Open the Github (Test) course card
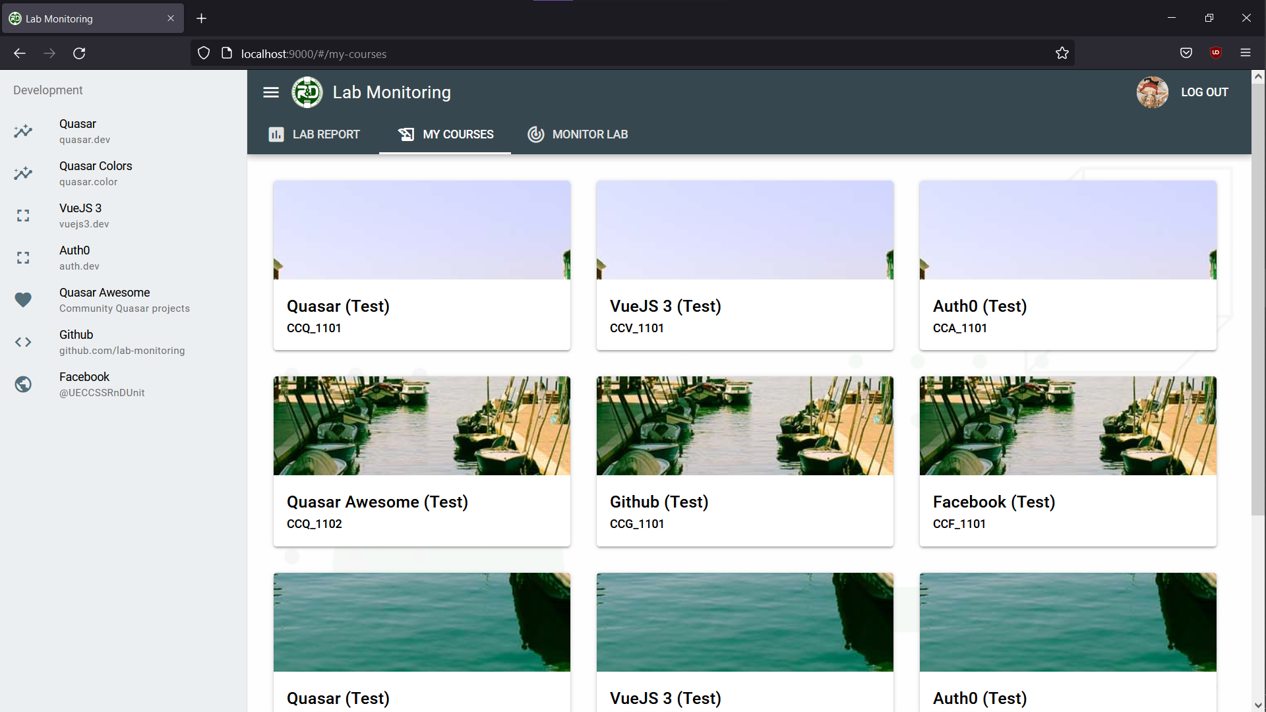The width and height of the screenshot is (1266, 712). 745,461
